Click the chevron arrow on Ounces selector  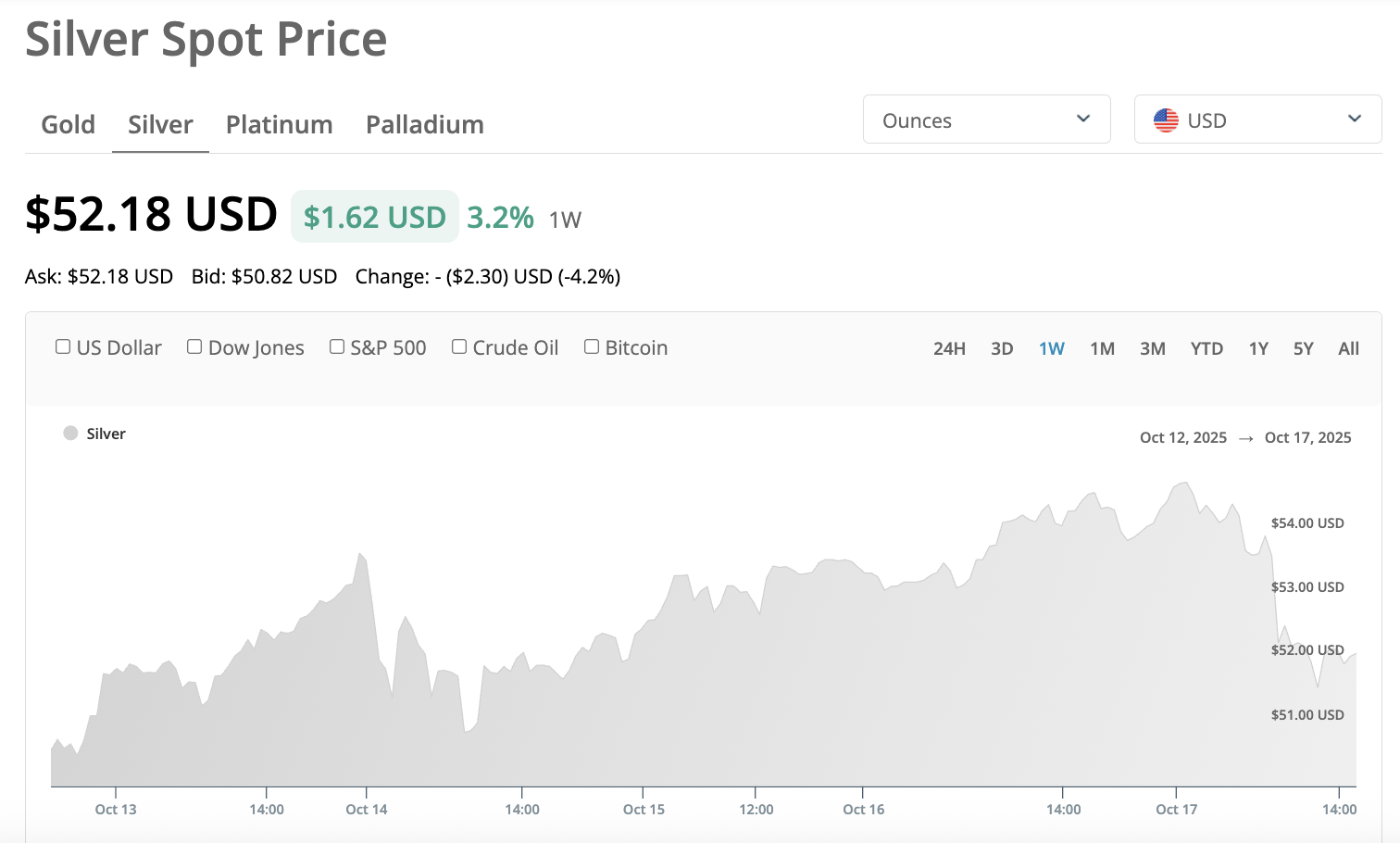tap(1083, 119)
